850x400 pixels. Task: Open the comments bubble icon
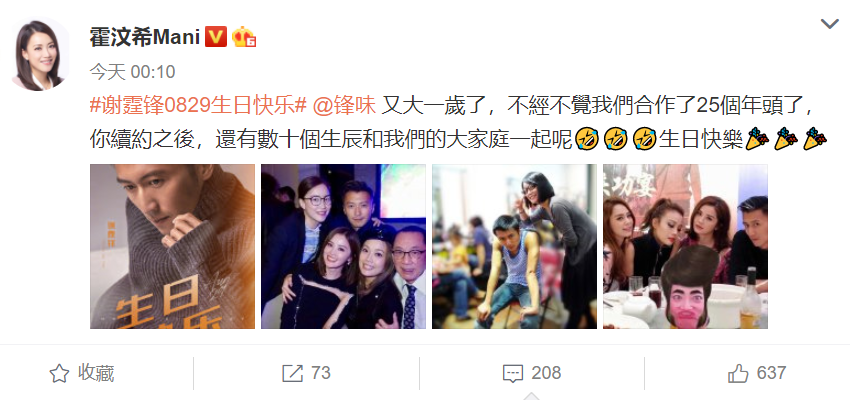512,373
